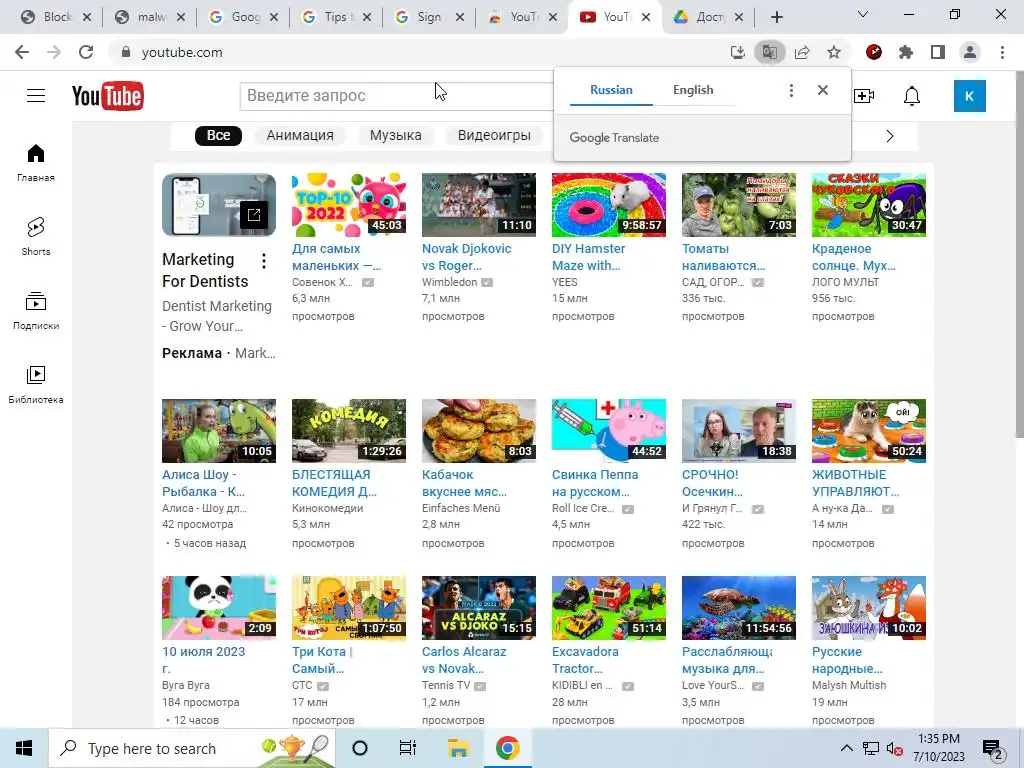Switch to the Tips browser tab
Screen dimensions: 1024x768
[x=337, y=17]
